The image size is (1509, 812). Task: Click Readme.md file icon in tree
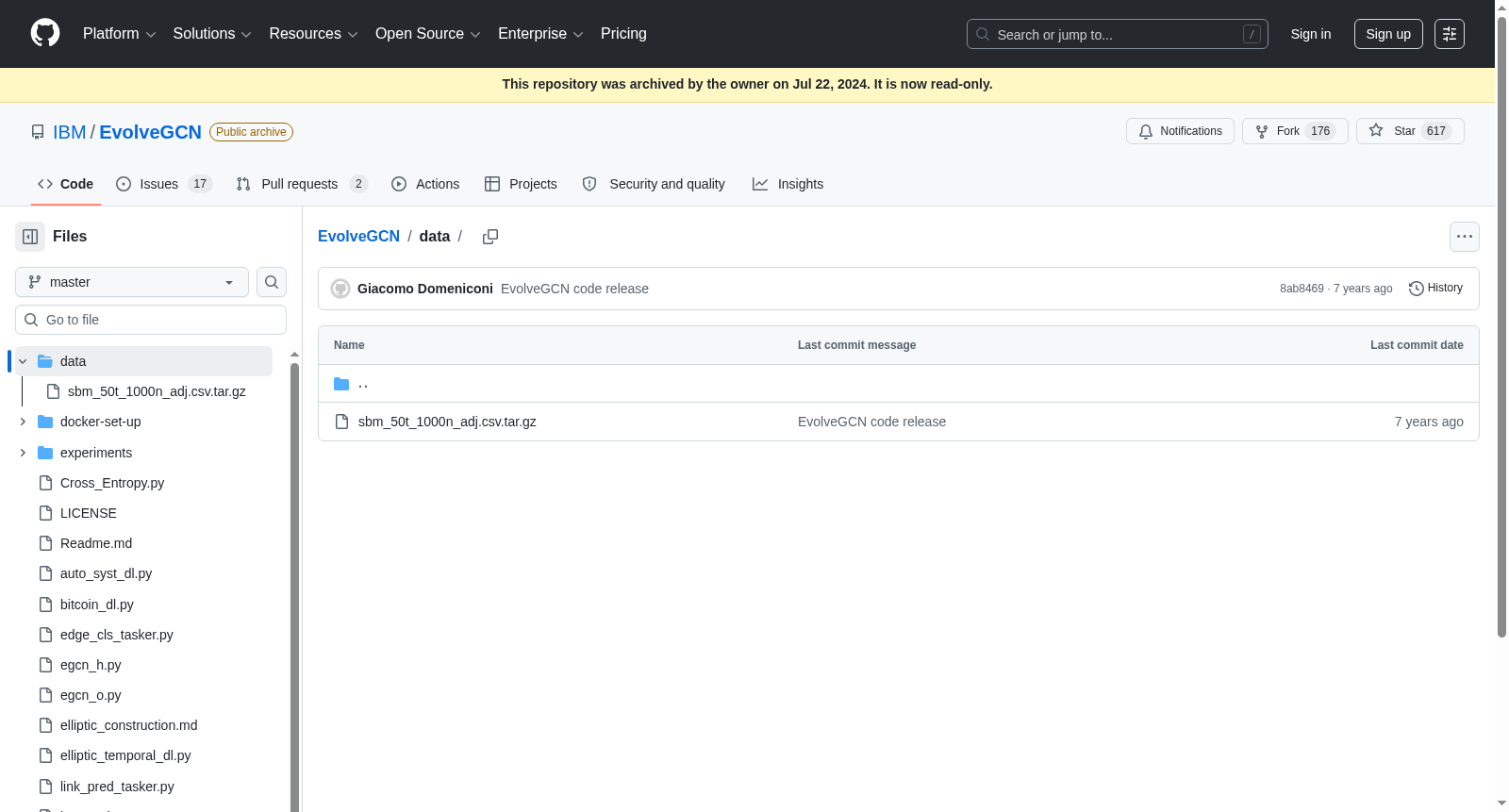(45, 543)
